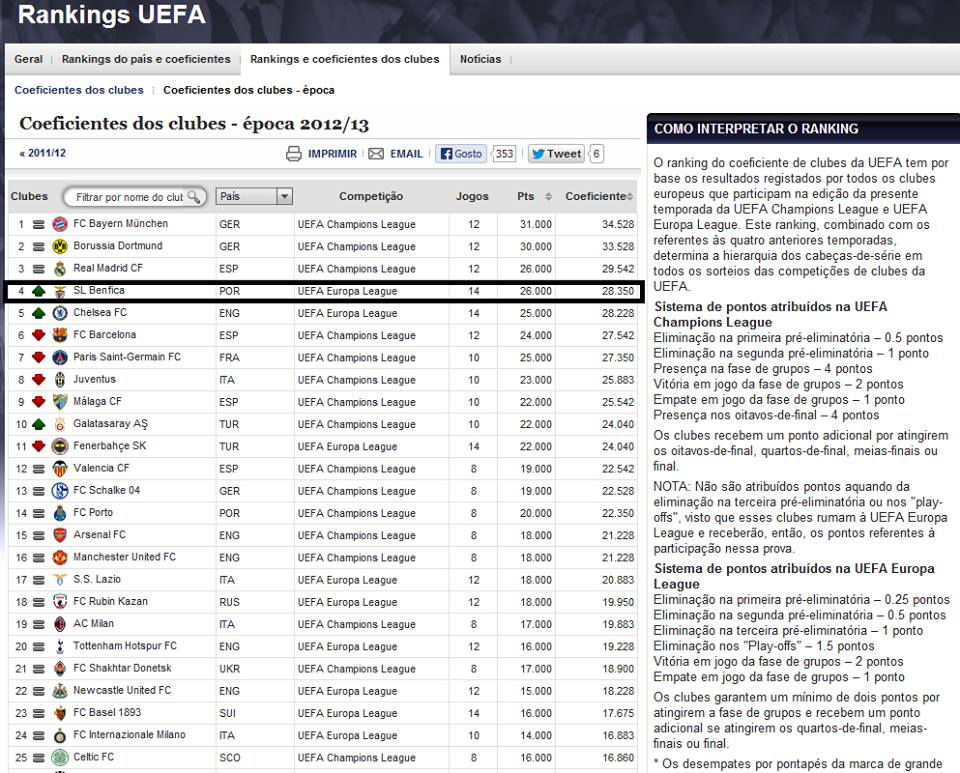The image size is (960, 773).
Task: Click the printer icon beside IMPRIMIR
Action: tap(294, 154)
